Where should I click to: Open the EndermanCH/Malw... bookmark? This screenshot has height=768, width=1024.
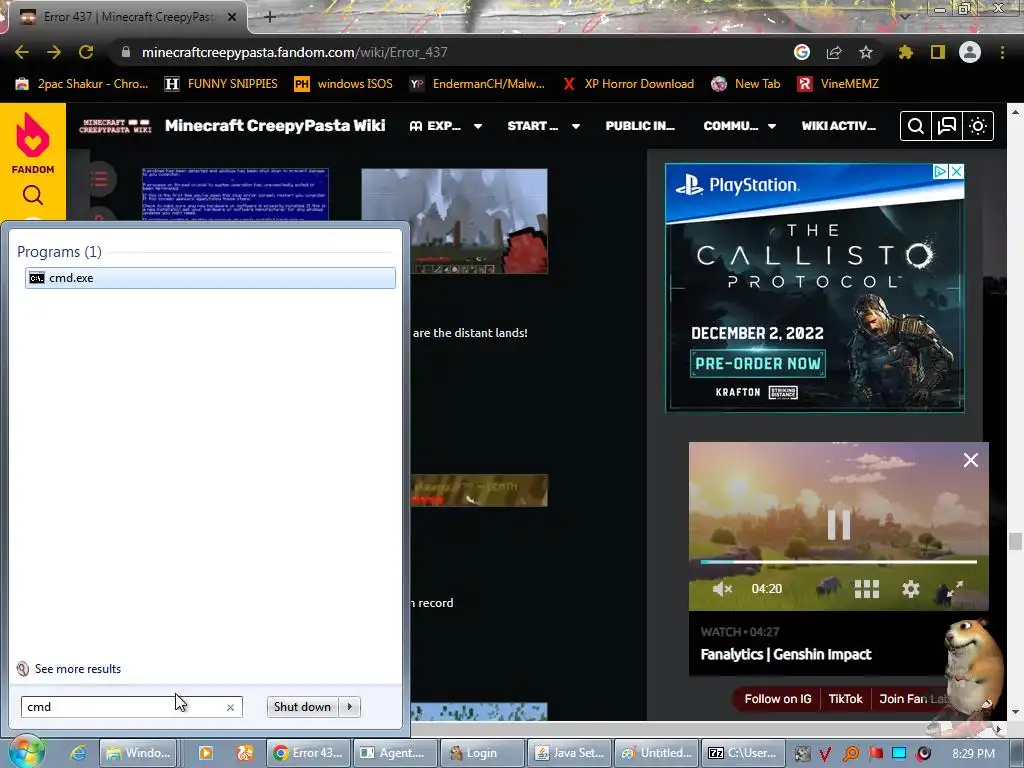click(x=478, y=84)
